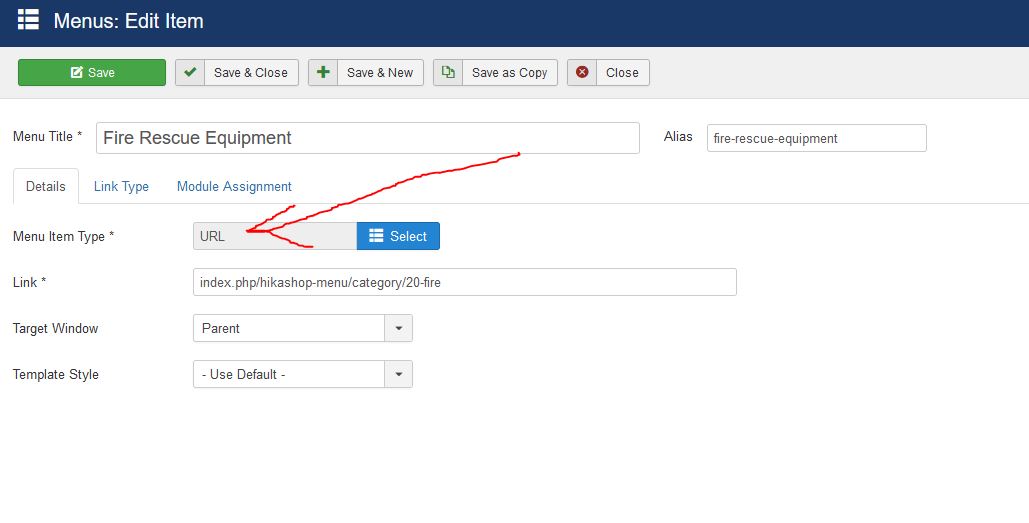Screen dimensions: 1029x523
Task: Click the red X icon on Close
Action: click(582, 72)
